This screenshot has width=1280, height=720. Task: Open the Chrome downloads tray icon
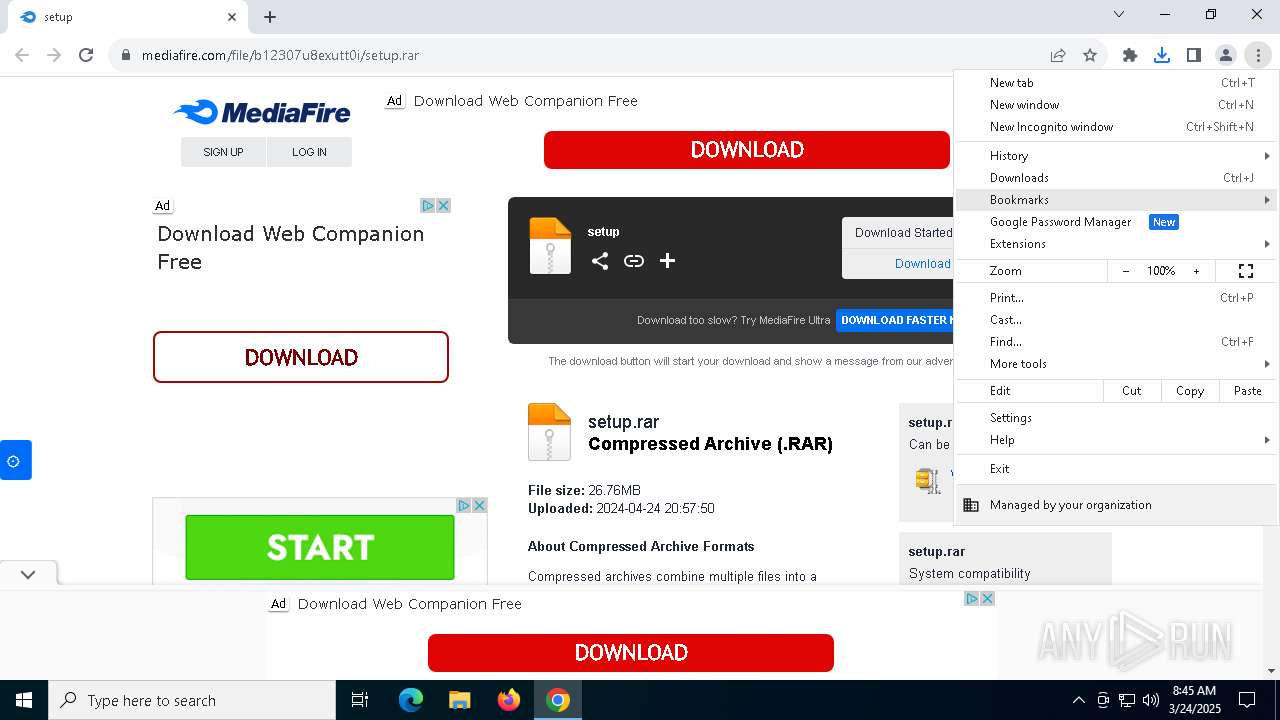point(1162,55)
